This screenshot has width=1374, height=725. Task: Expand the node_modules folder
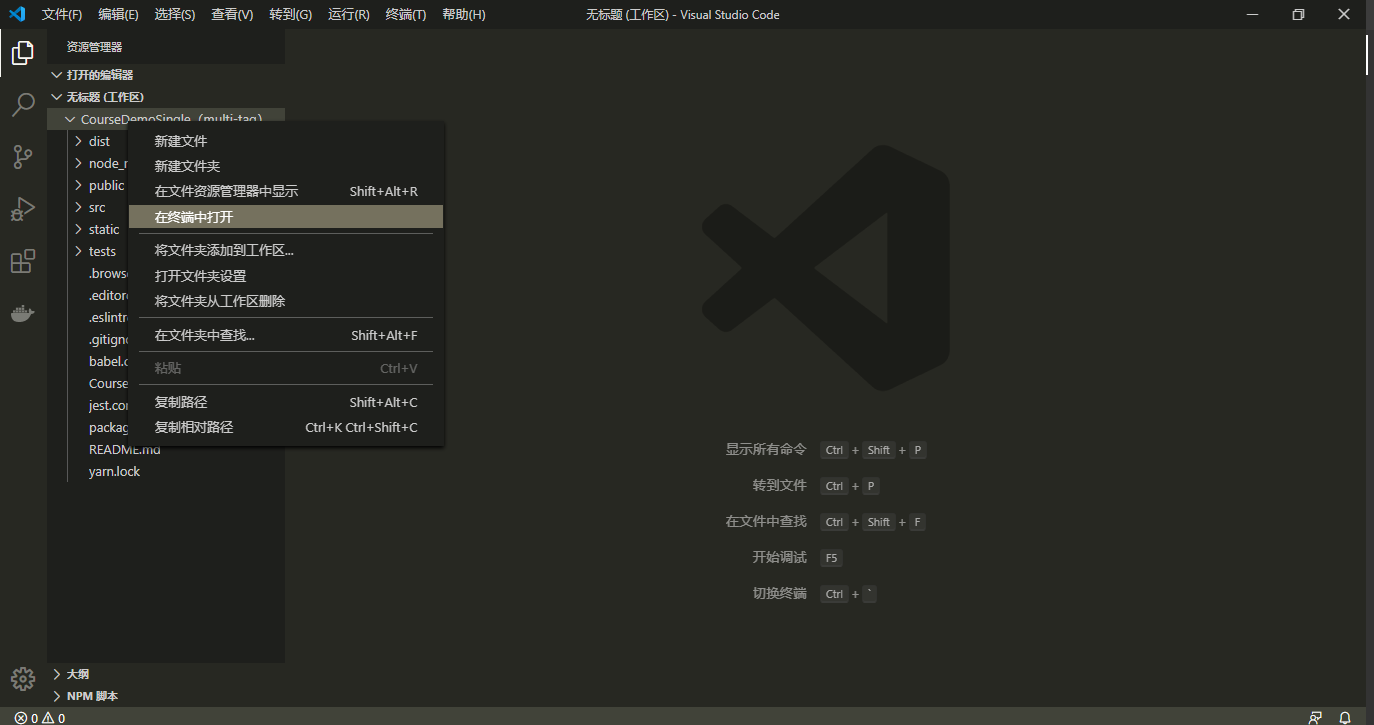[x=79, y=163]
